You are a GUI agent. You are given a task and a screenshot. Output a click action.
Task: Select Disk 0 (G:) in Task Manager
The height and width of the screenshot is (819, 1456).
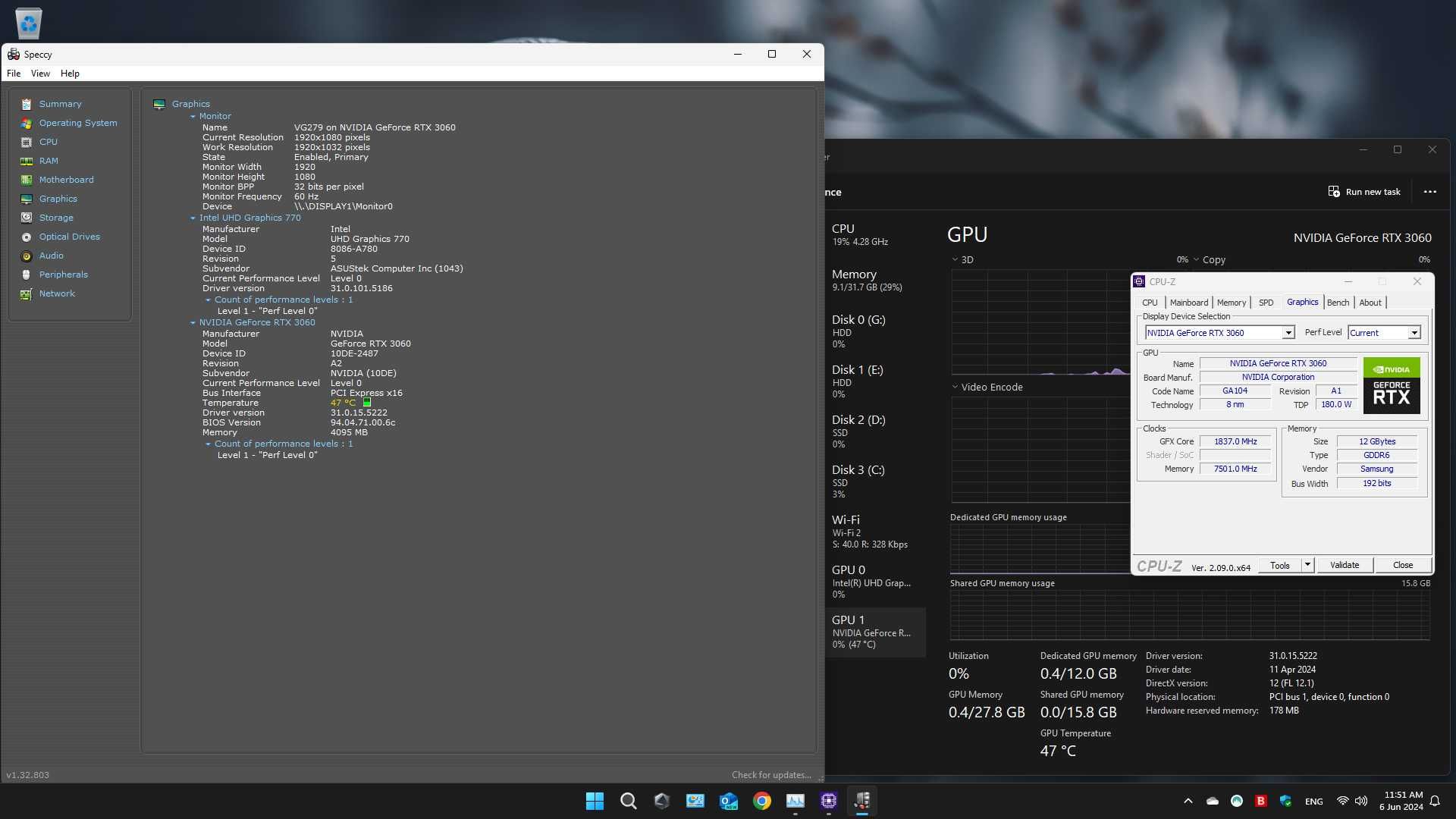click(876, 331)
